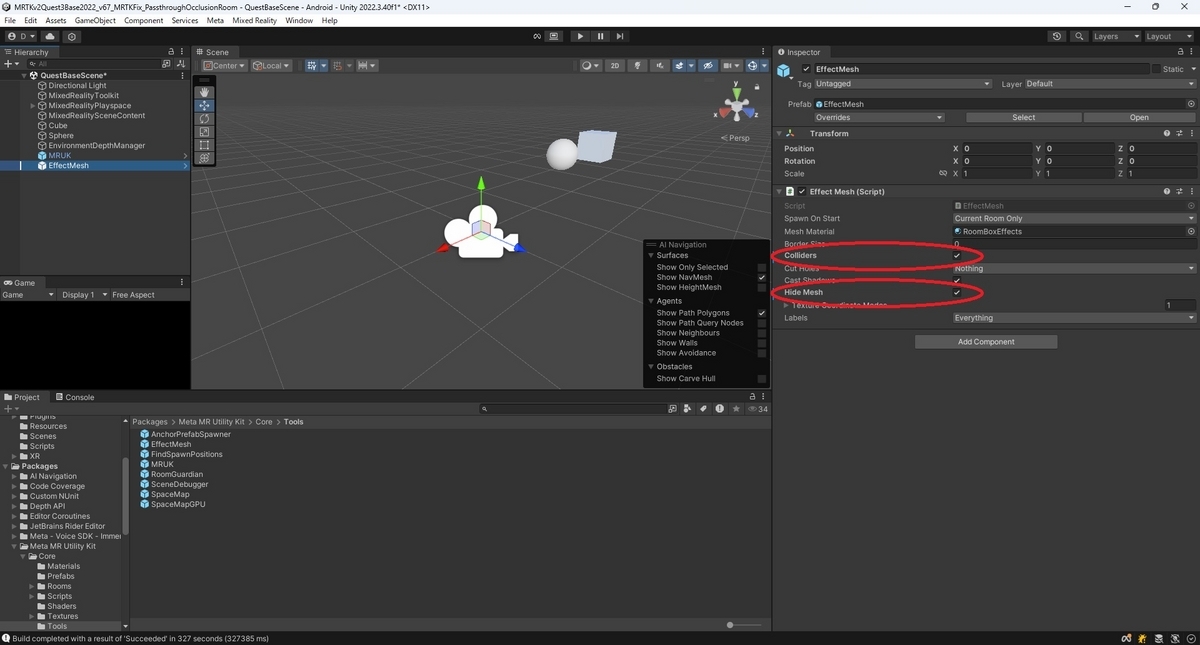
Task: Toggle scene lighting icon
Action: (x=637, y=66)
